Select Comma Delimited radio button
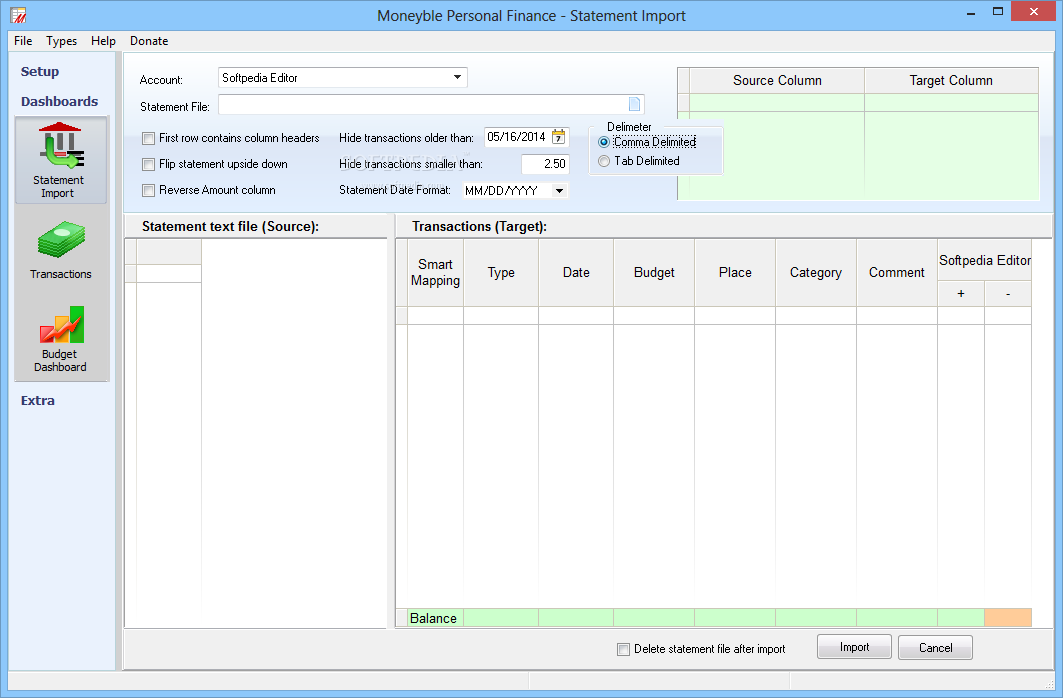The width and height of the screenshot is (1063, 698). (x=603, y=142)
